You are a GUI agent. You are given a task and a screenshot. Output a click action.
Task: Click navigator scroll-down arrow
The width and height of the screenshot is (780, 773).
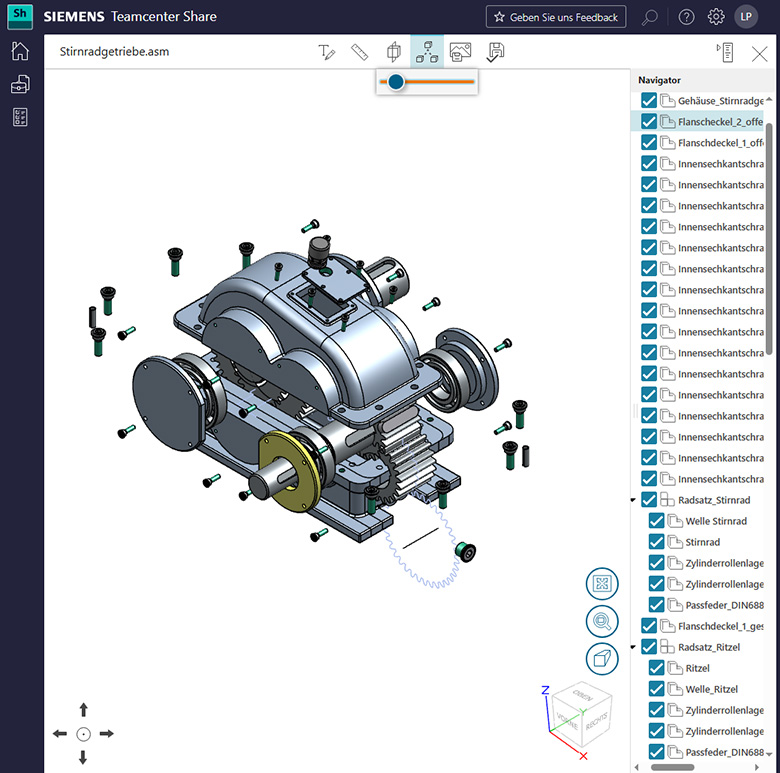coord(769,754)
